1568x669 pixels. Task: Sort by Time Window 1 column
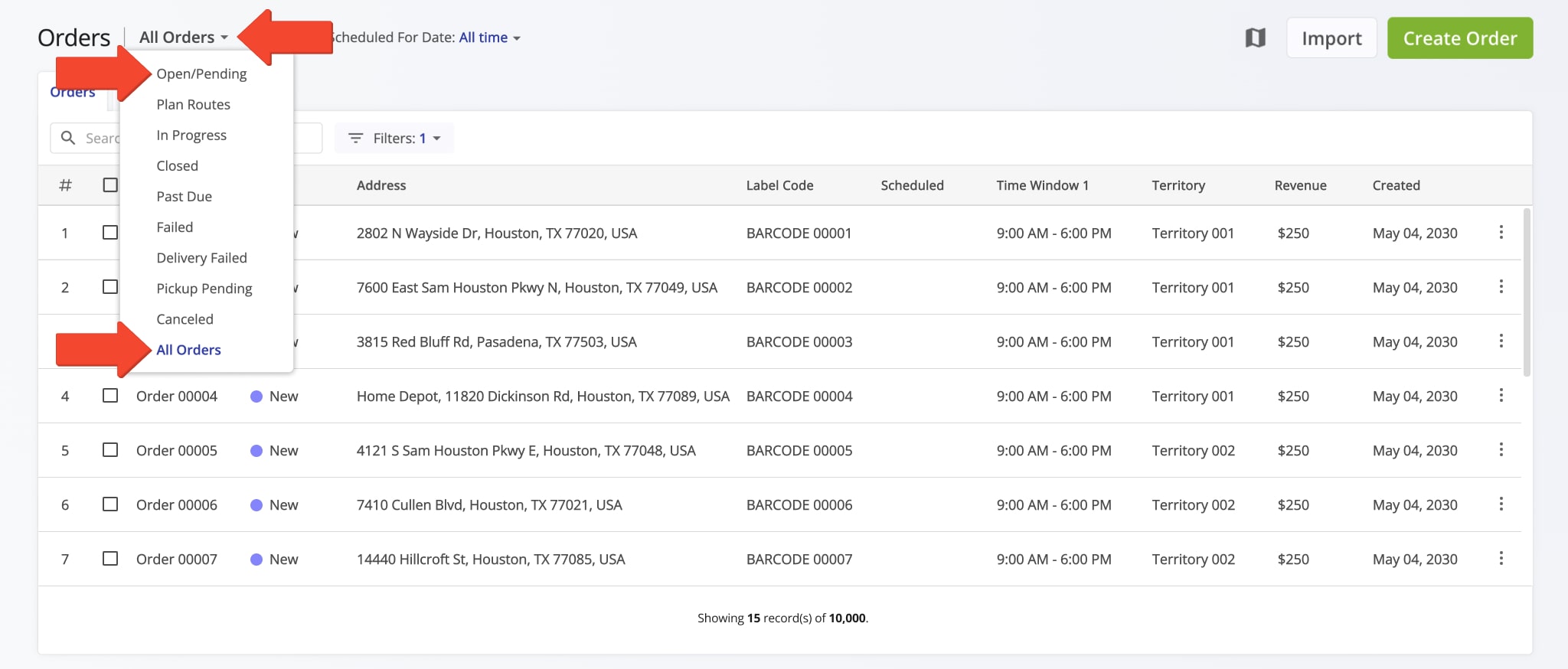pos(1042,185)
